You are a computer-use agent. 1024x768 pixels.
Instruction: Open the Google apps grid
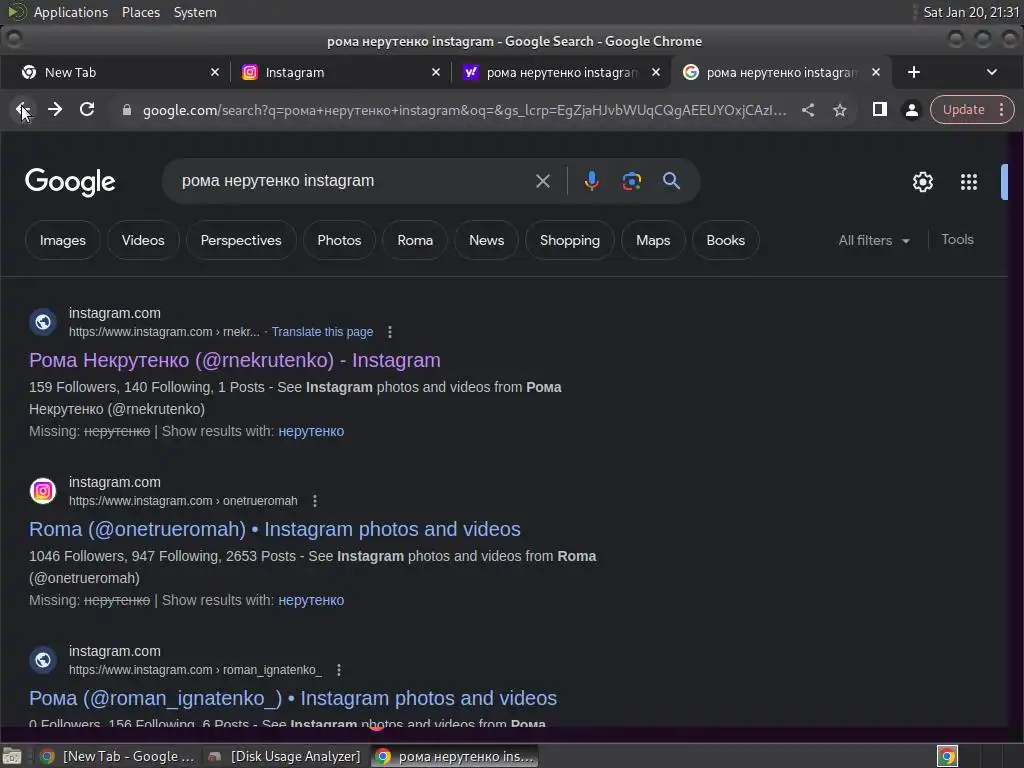(968, 182)
